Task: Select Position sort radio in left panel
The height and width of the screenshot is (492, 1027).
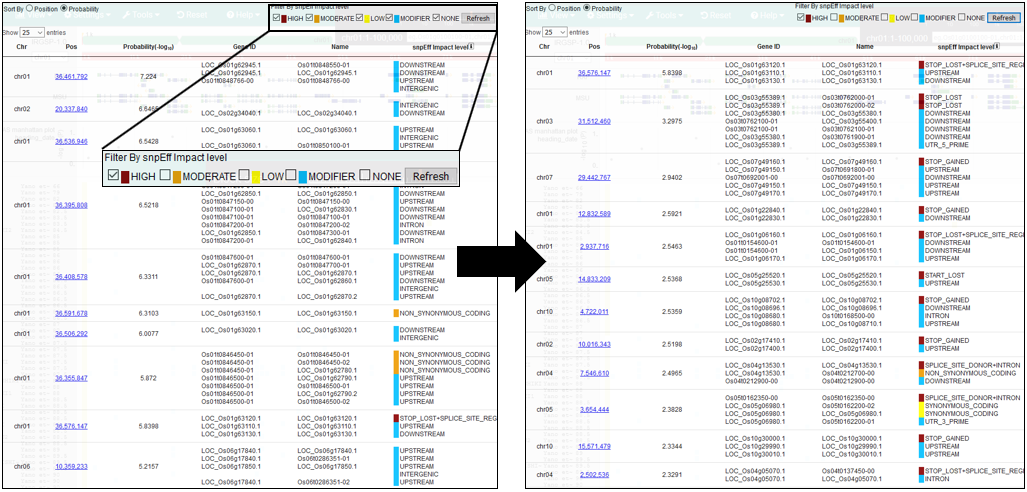Action: pos(29,8)
